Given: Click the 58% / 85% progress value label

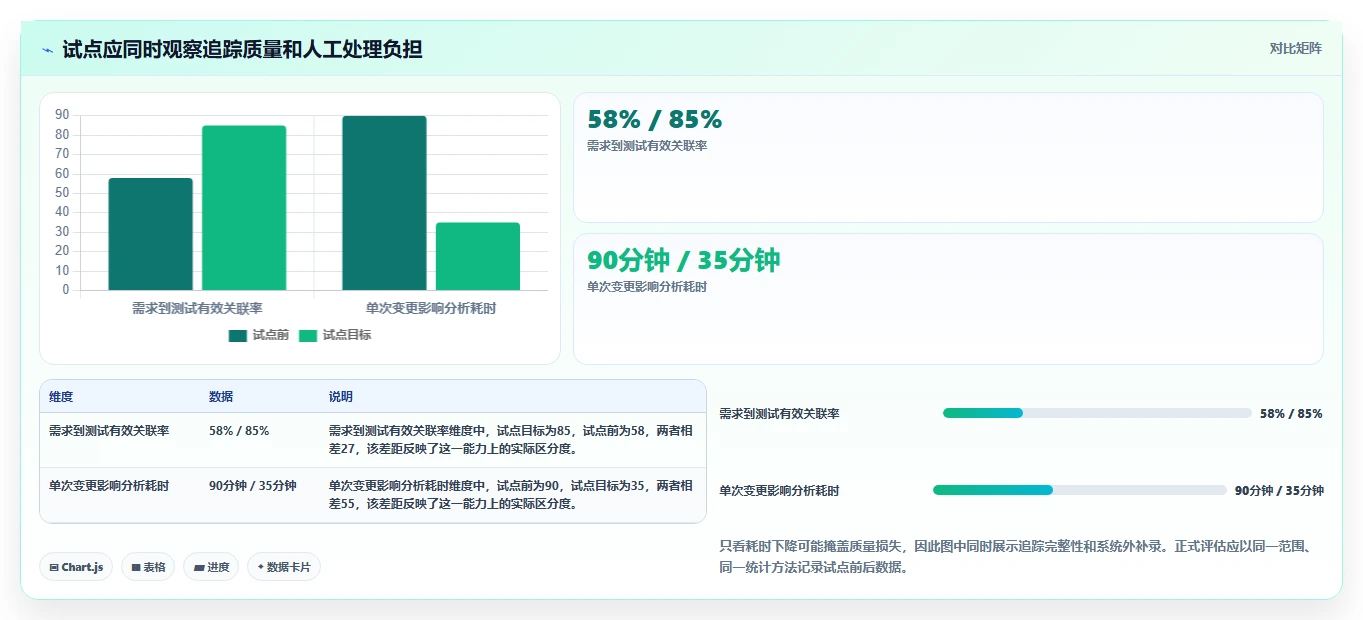Looking at the screenshot, I should [x=1291, y=414].
